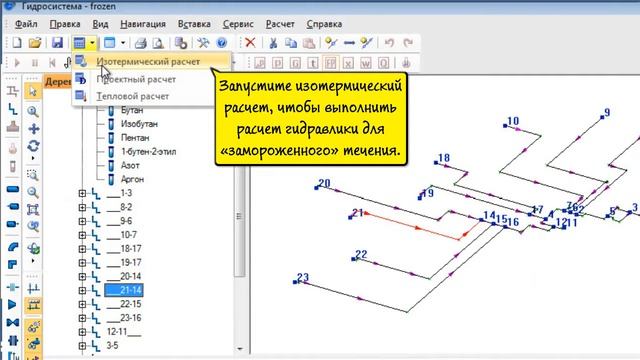
Task: Insert a pipe elbow bend element
Action: click(13, 247)
